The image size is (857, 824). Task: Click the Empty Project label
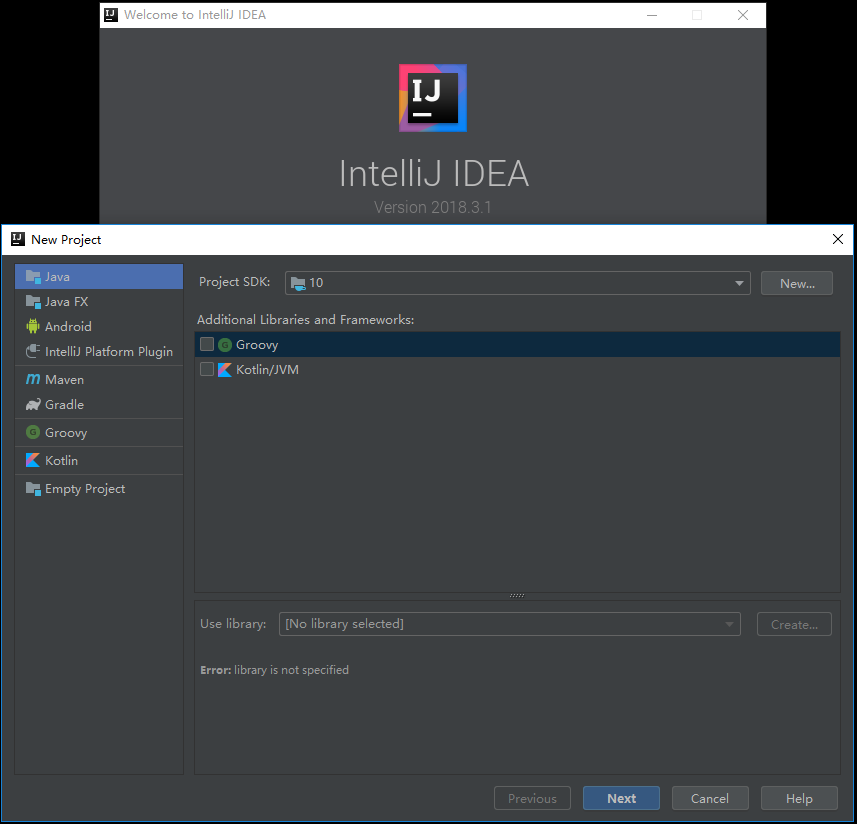(85, 489)
